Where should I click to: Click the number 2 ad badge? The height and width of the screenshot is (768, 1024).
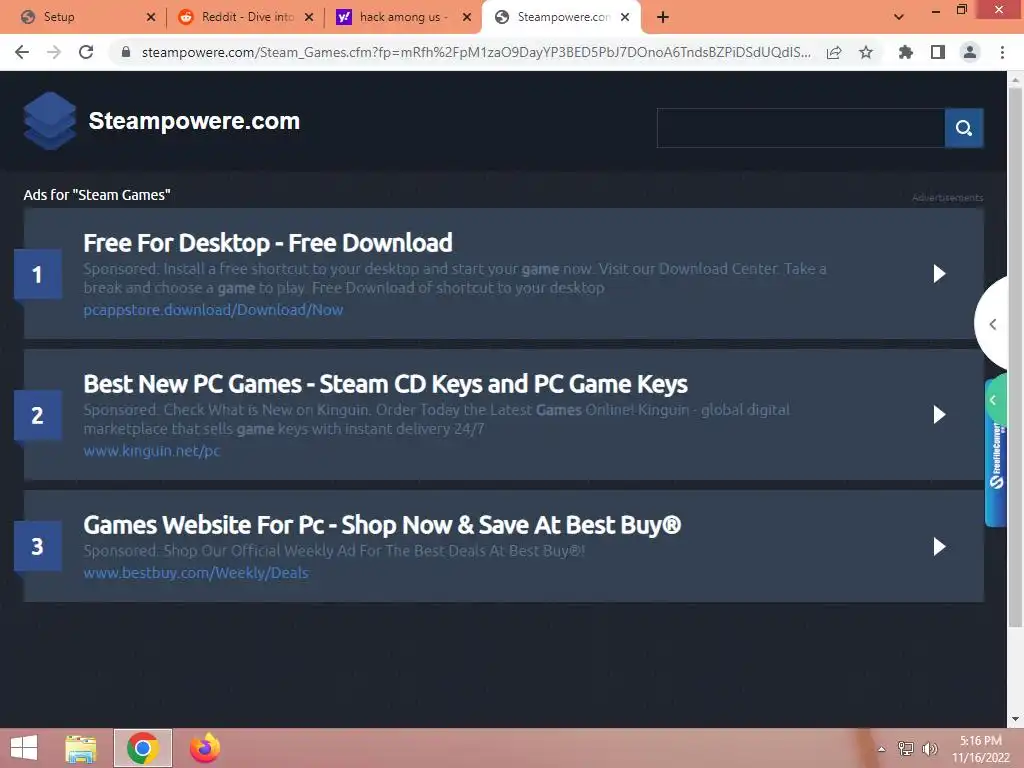point(38,415)
